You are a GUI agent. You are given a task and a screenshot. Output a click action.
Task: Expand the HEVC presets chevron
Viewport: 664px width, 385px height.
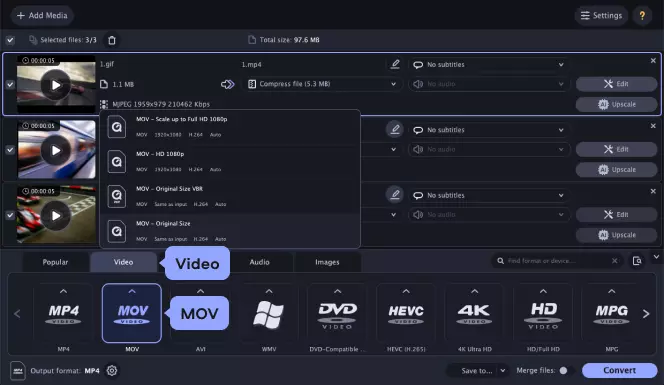(406, 291)
